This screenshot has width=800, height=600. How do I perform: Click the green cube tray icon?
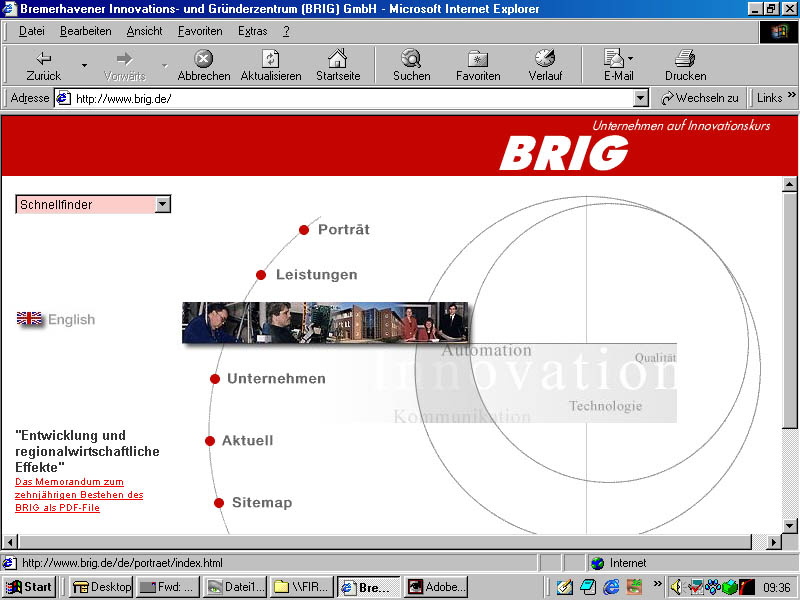[x=730, y=587]
